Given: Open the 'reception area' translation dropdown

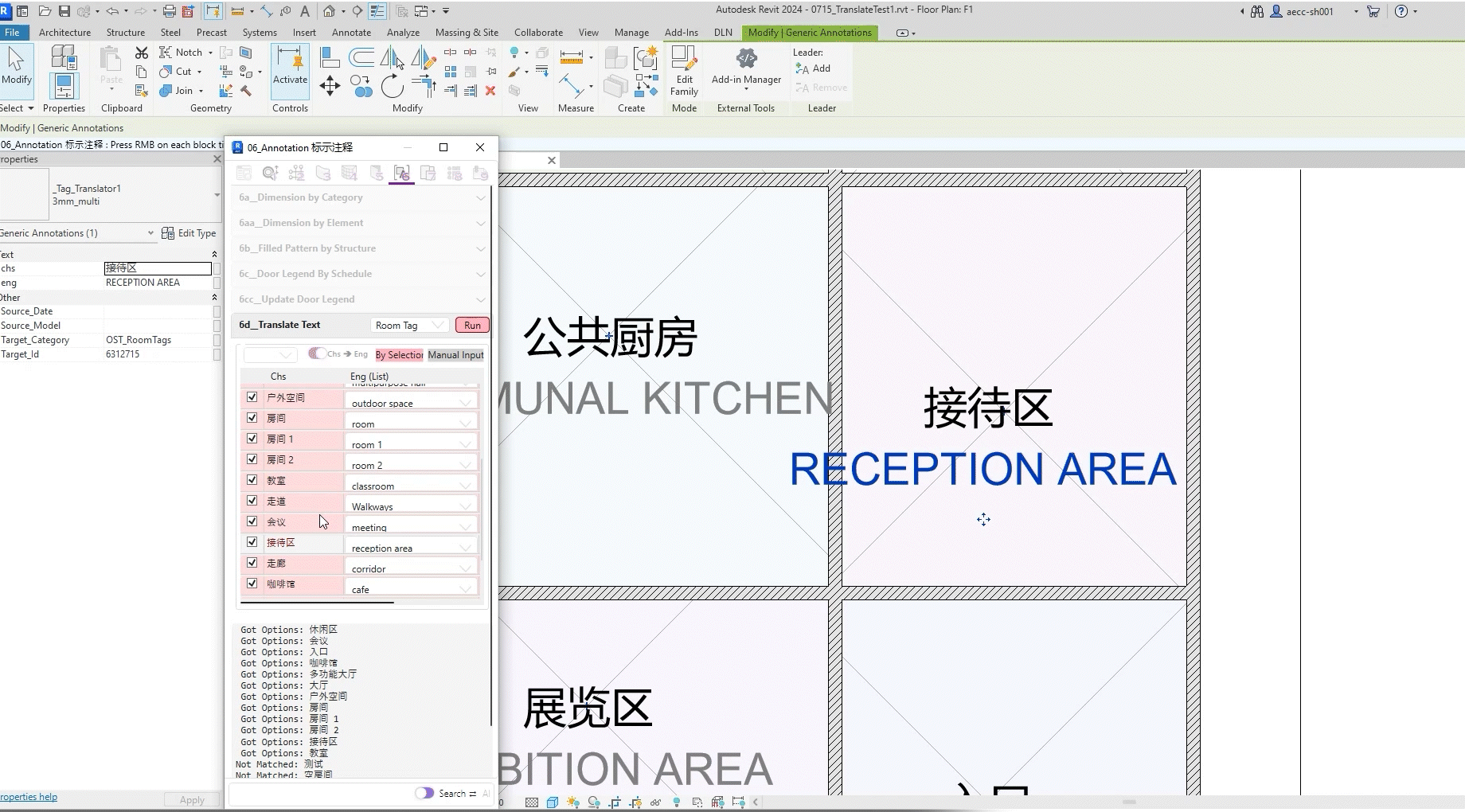Looking at the screenshot, I should pyautogui.click(x=412, y=547).
